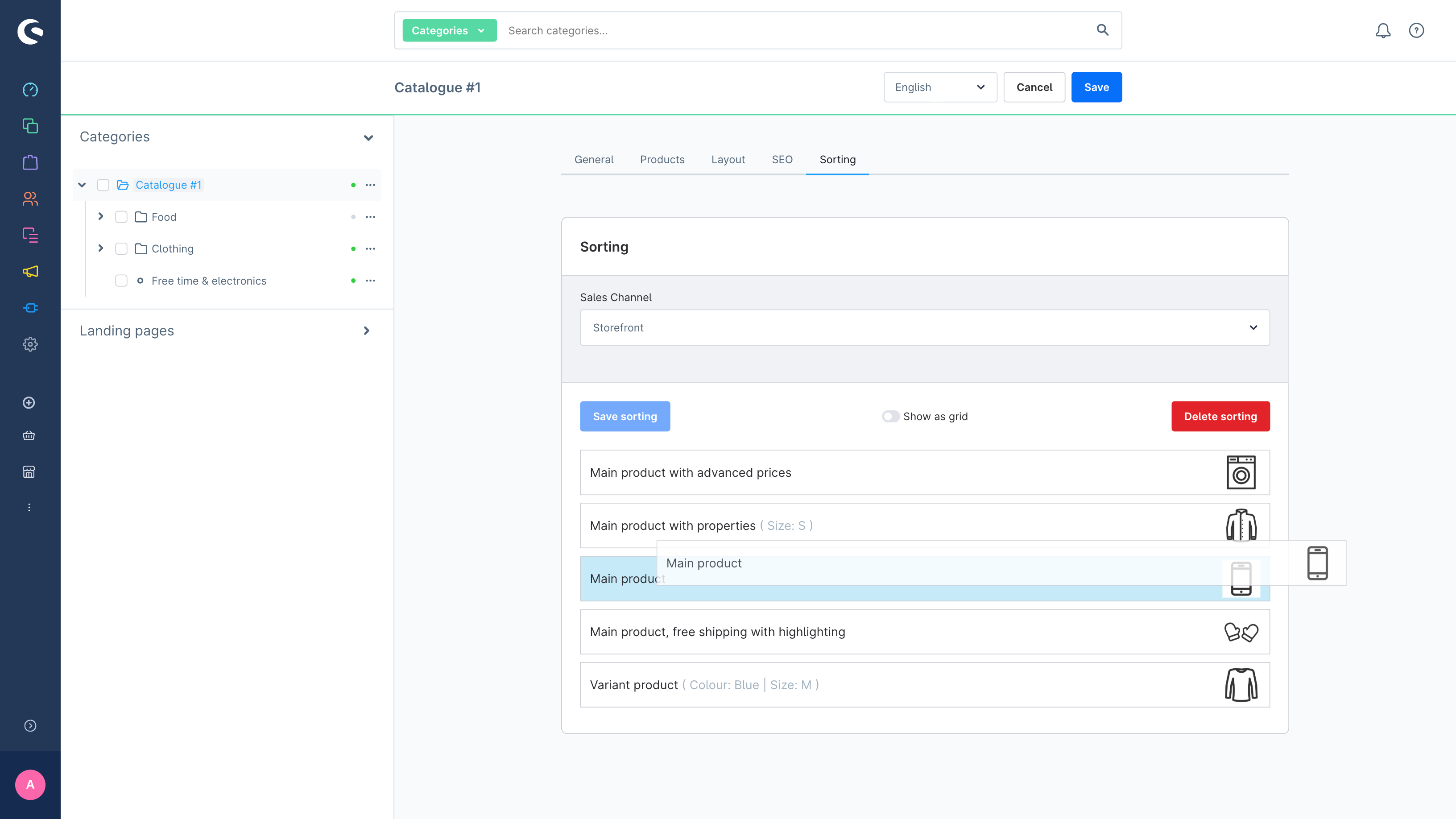
Task: Open the English language dropdown
Action: (939, 87)
